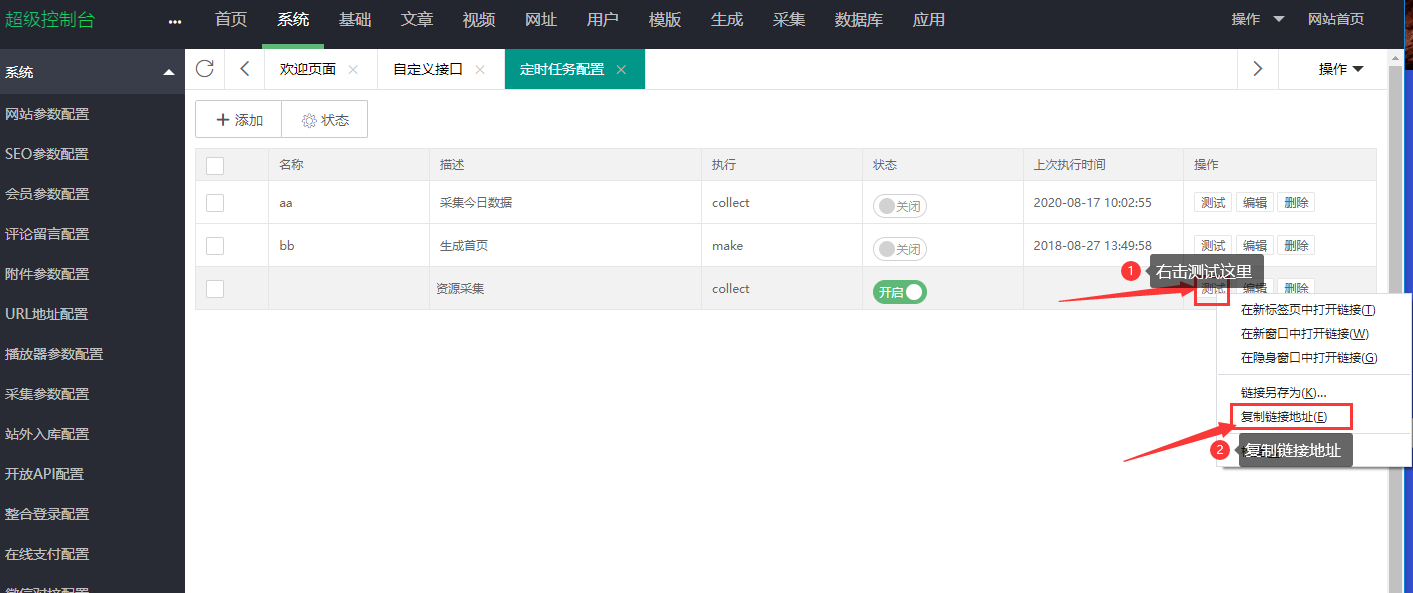Check the select-all checkbox in table header
The image size is (1413, 593).
point(215,166)
